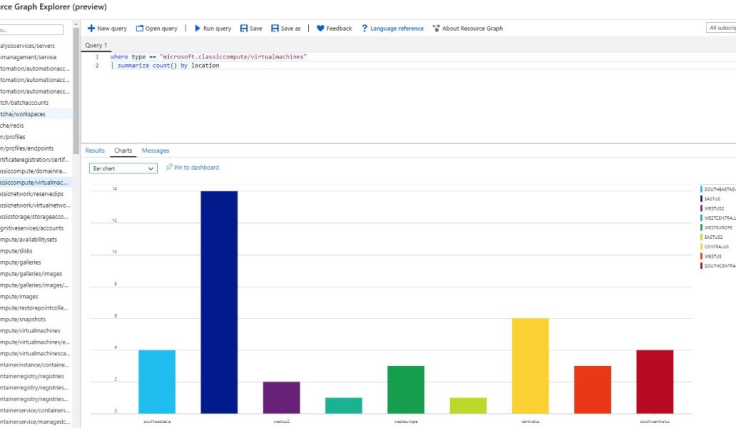Click the New query plus icon

pyautogui.click(x=91, y=29)
